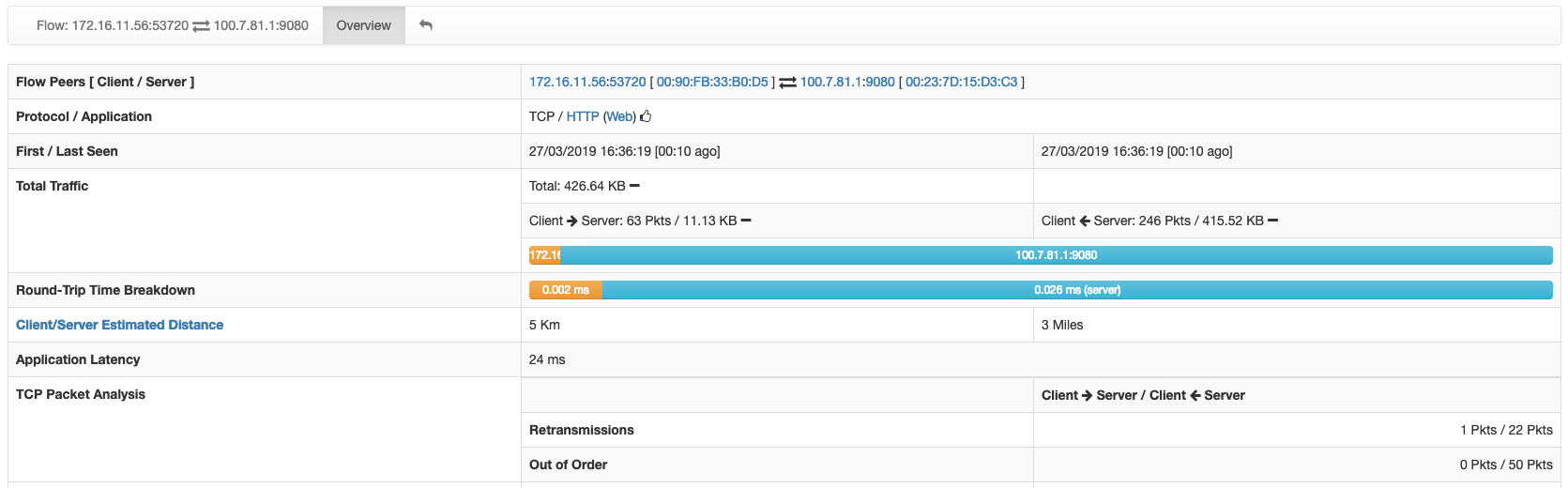Select the first seen timestamp 27/03/2019 16:36:19
This screenshot has width=1568, height=488.
pos(624,151)
